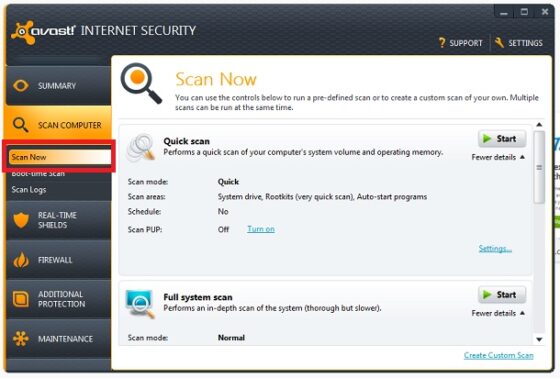Open Quick scan Settings link
This screenshot has height=378, width=560.
coord(495,248)
